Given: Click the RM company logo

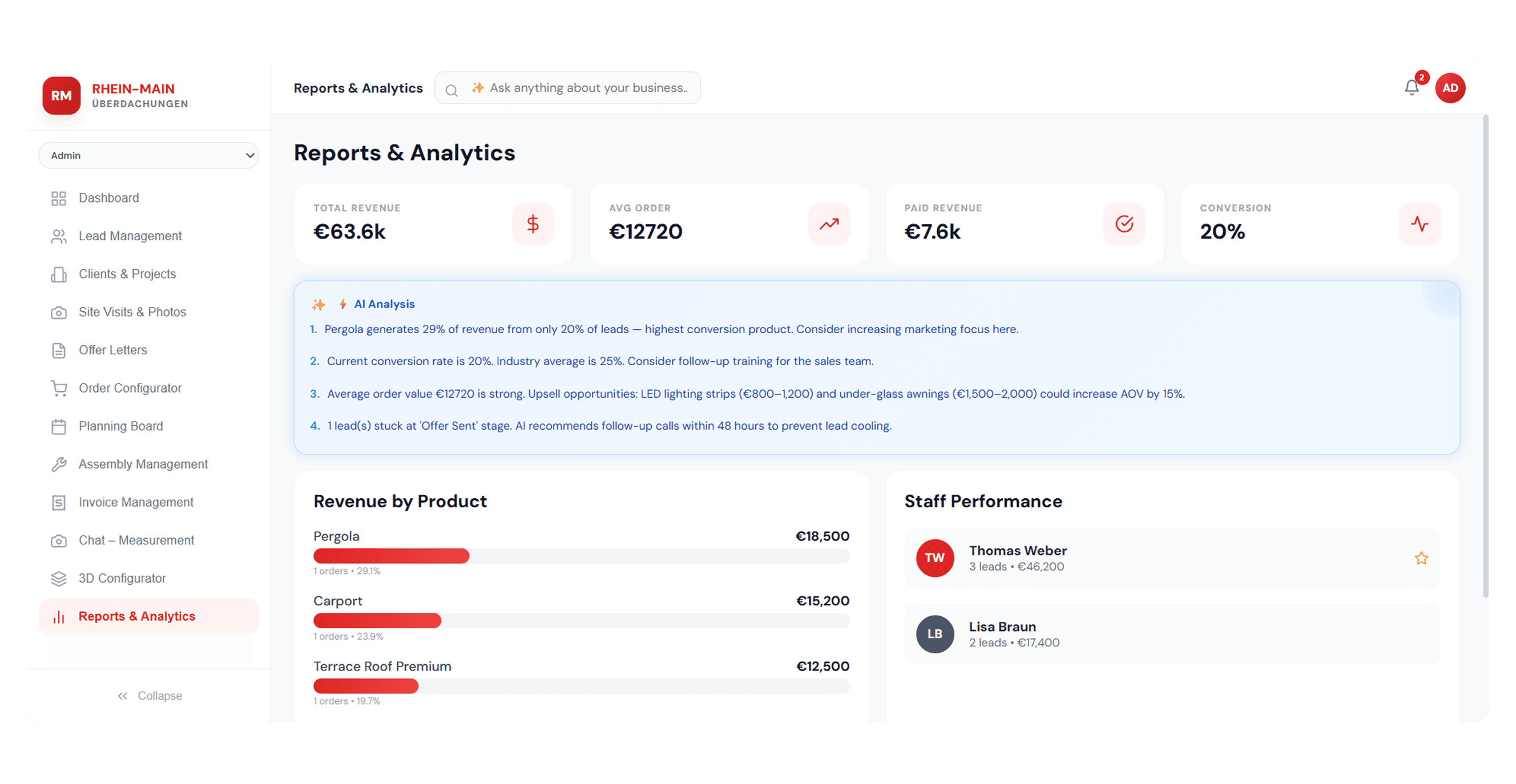Looking at the screenshot, I should click(x=61, y=95).
